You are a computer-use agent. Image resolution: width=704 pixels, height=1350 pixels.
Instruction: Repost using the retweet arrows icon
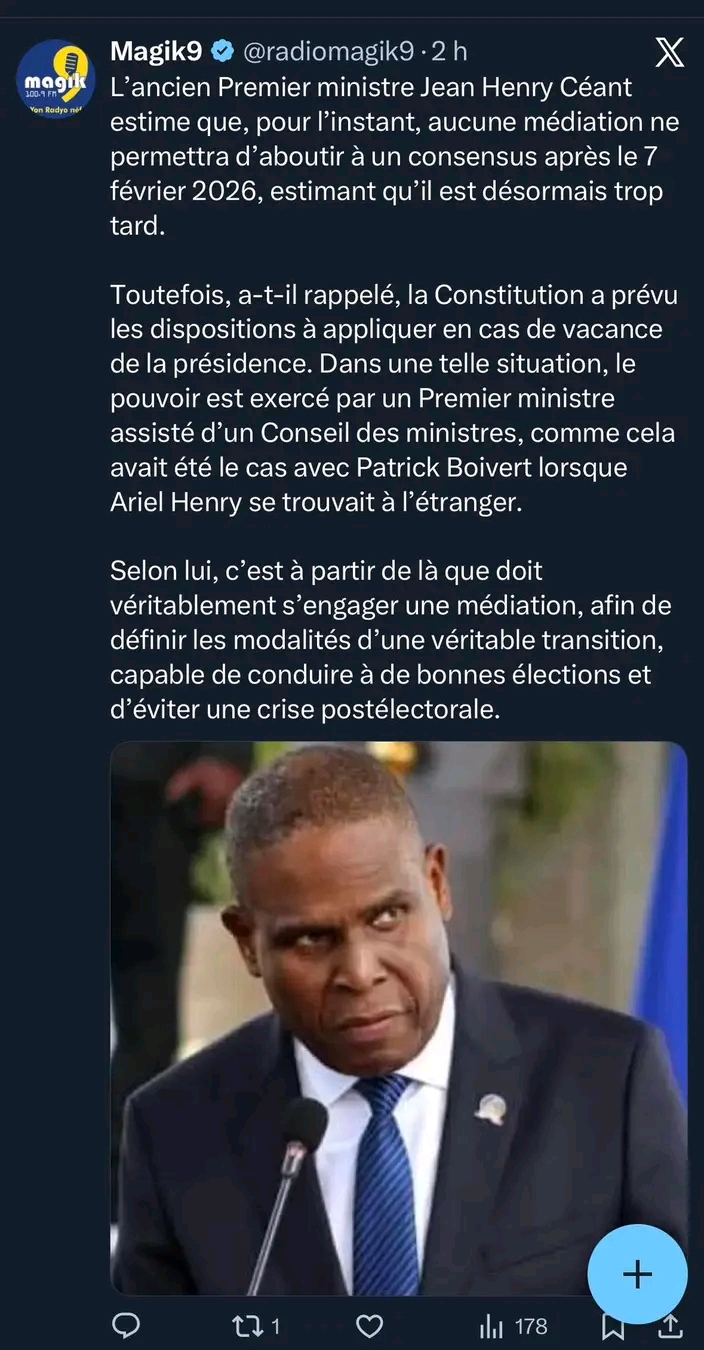tap(245, 1326)
